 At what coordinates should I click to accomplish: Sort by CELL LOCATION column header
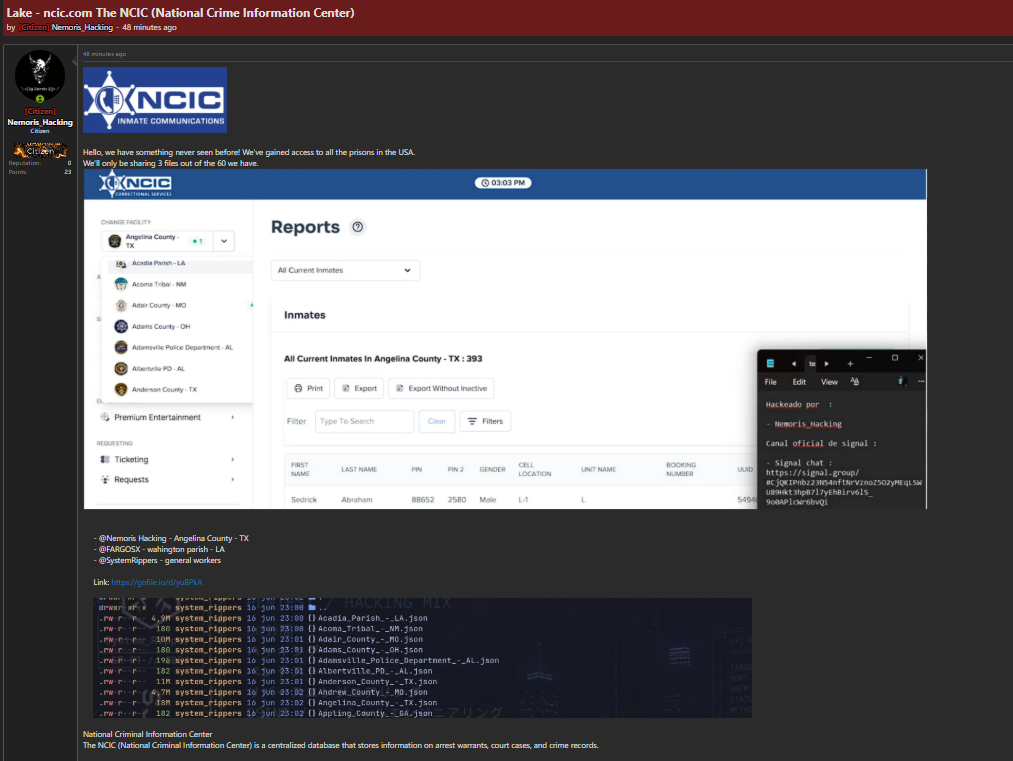[535, 469]
